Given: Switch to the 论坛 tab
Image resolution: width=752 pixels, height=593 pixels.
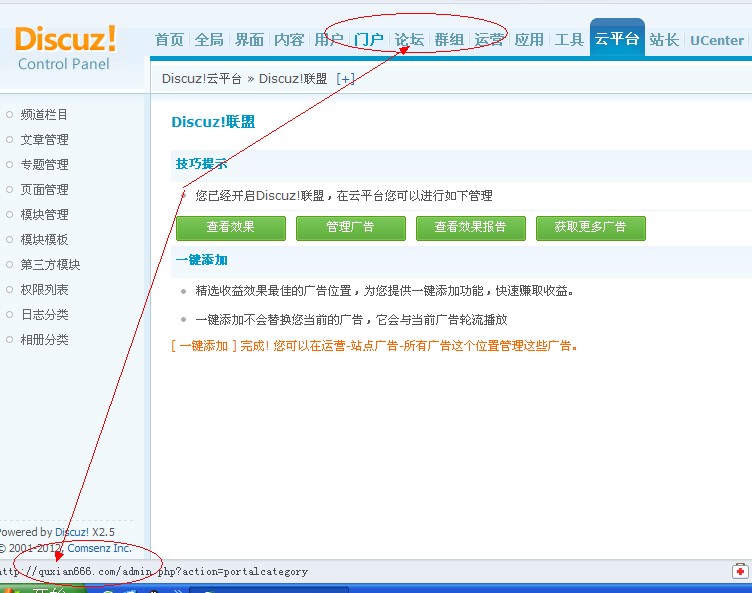Looking at the screenshot, I should pos(409,40).
